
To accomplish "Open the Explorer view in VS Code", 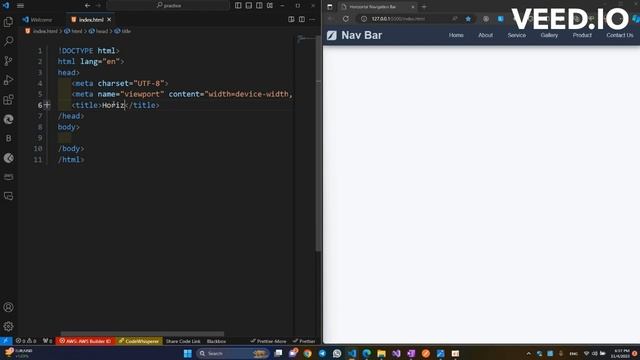I will [8, 22].
